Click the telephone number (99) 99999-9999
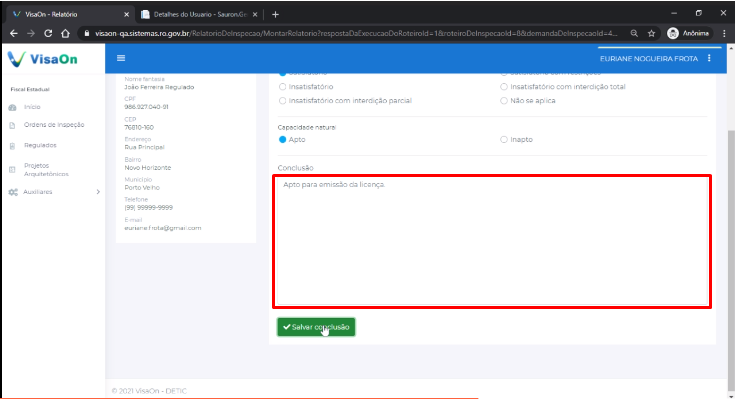The image size is (735, 399). point(149,208)
